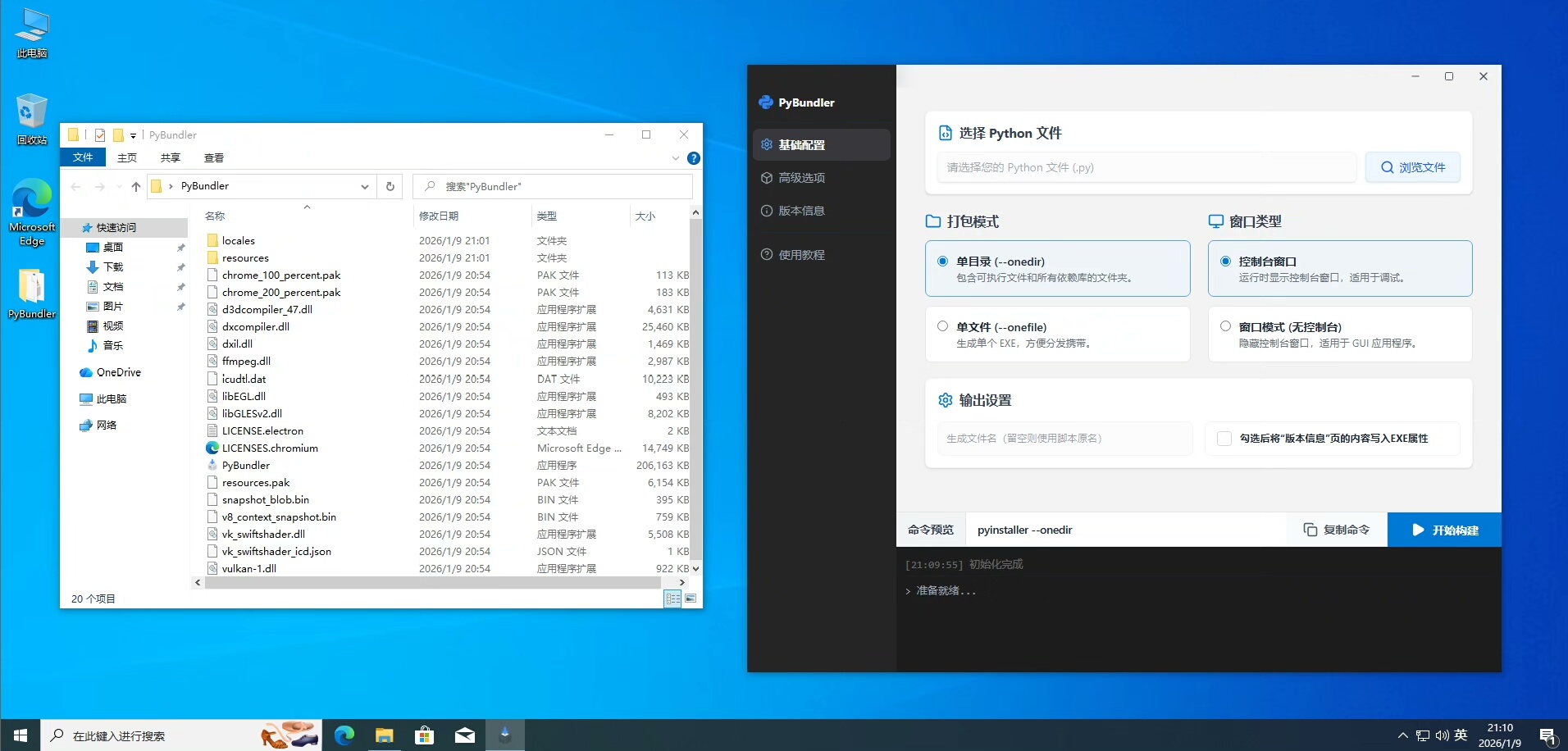Enable writing version info into EXE checkbox
Screen dimensions: 1568x751
[1224, 439]
